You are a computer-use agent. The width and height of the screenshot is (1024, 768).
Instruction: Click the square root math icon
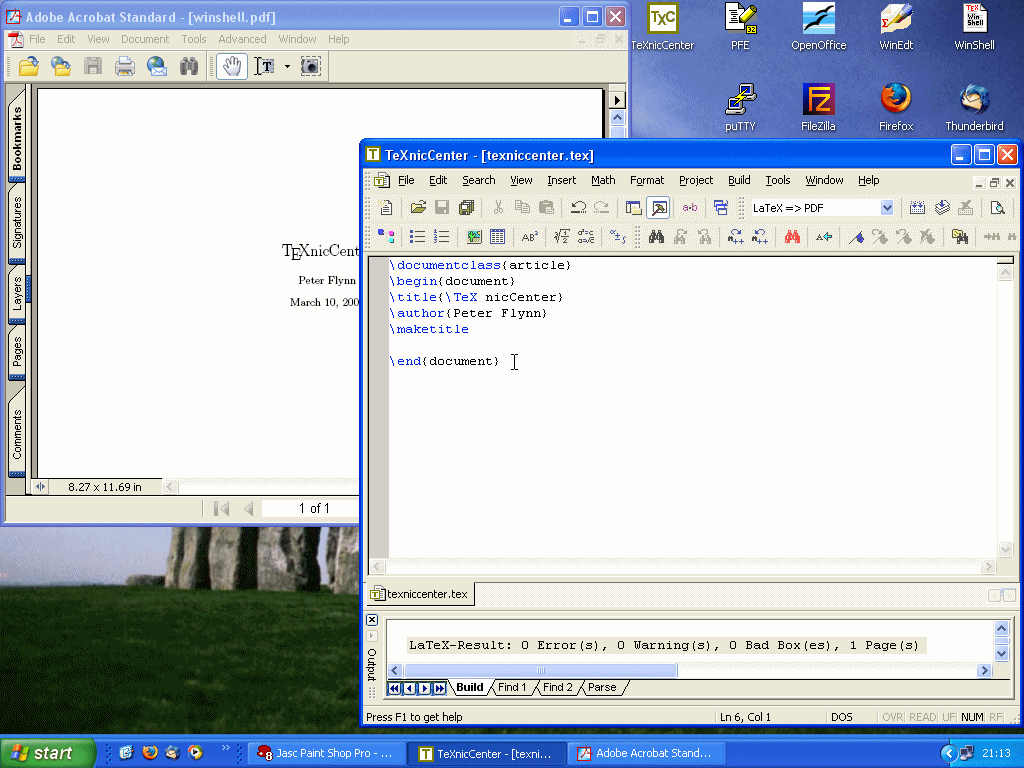coord(562,237)
